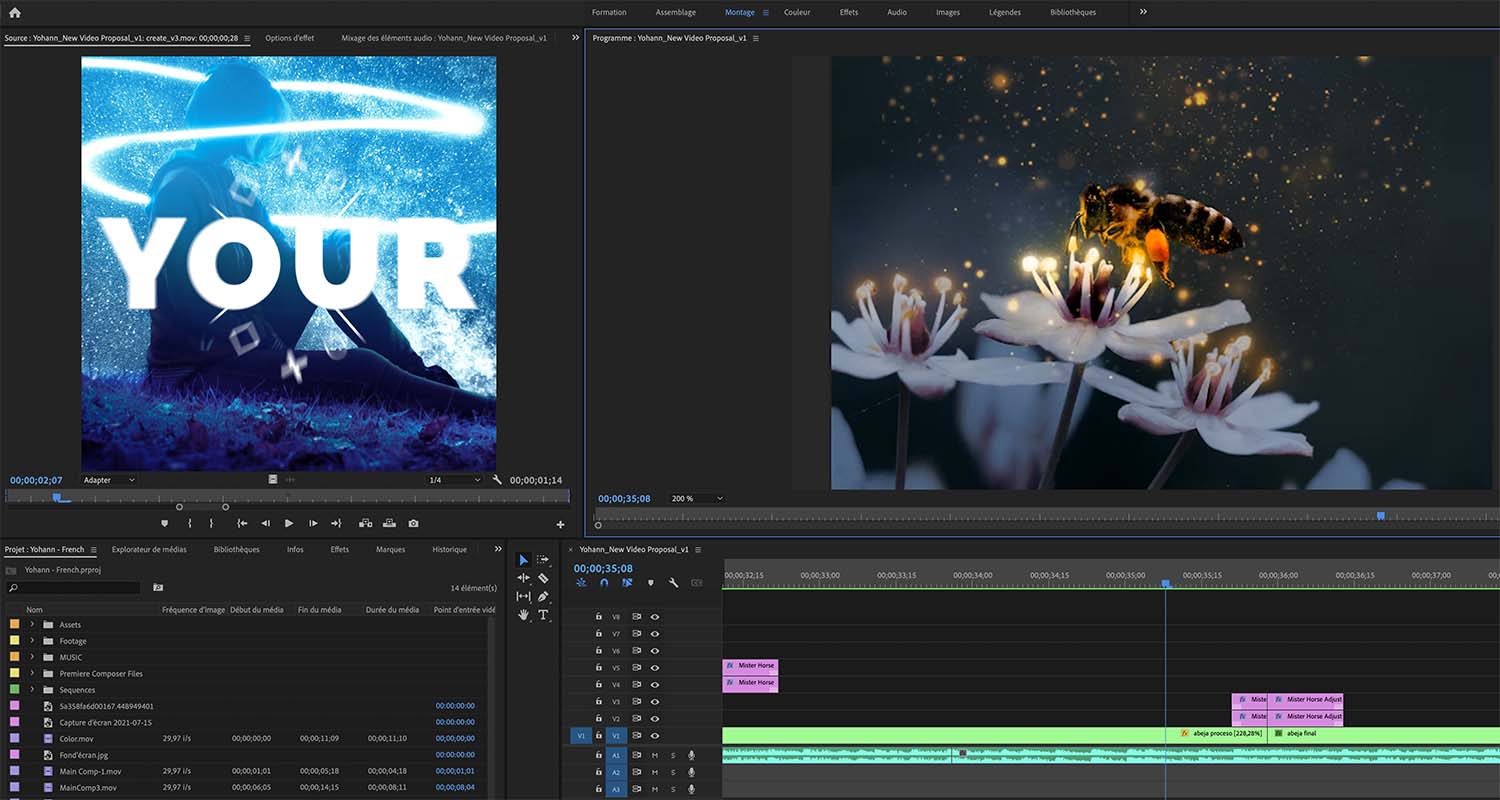
Task: Open the Source monitor button editor plus
Action: pyautogui.click(x=560, y=524)
